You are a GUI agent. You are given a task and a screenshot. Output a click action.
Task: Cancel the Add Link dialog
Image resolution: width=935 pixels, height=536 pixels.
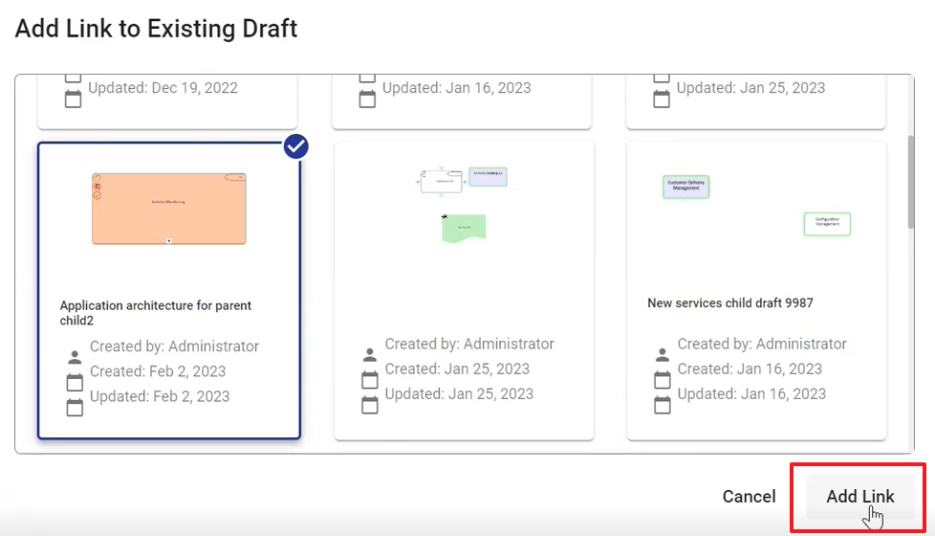tap(749, 497)
